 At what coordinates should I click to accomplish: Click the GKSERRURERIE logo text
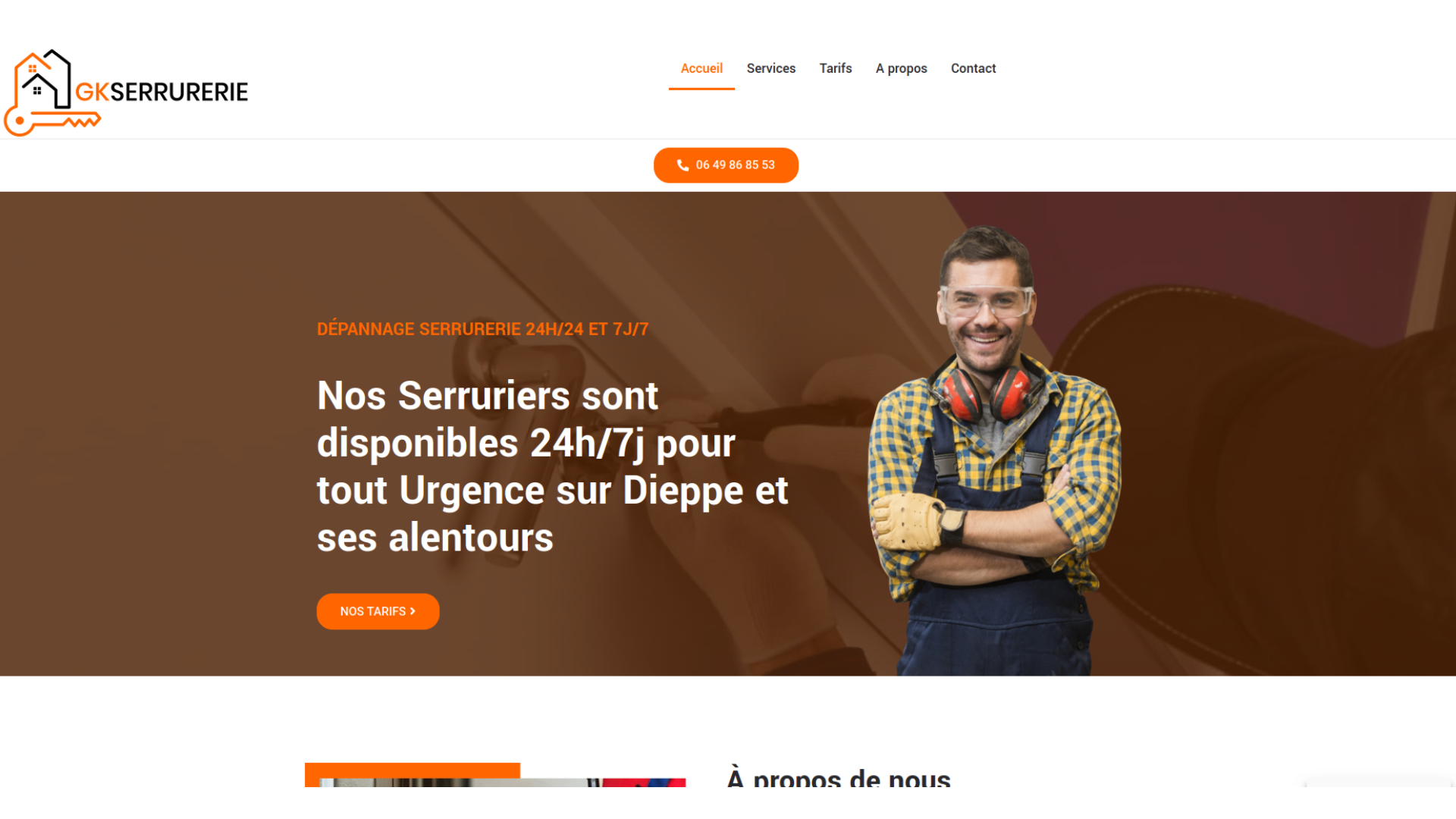click(x=162, y=92)
